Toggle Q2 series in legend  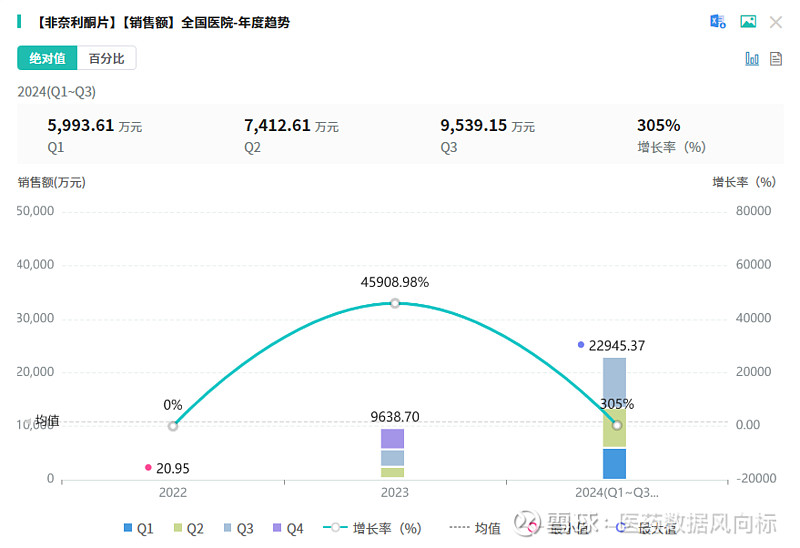(x=188, y=529)
